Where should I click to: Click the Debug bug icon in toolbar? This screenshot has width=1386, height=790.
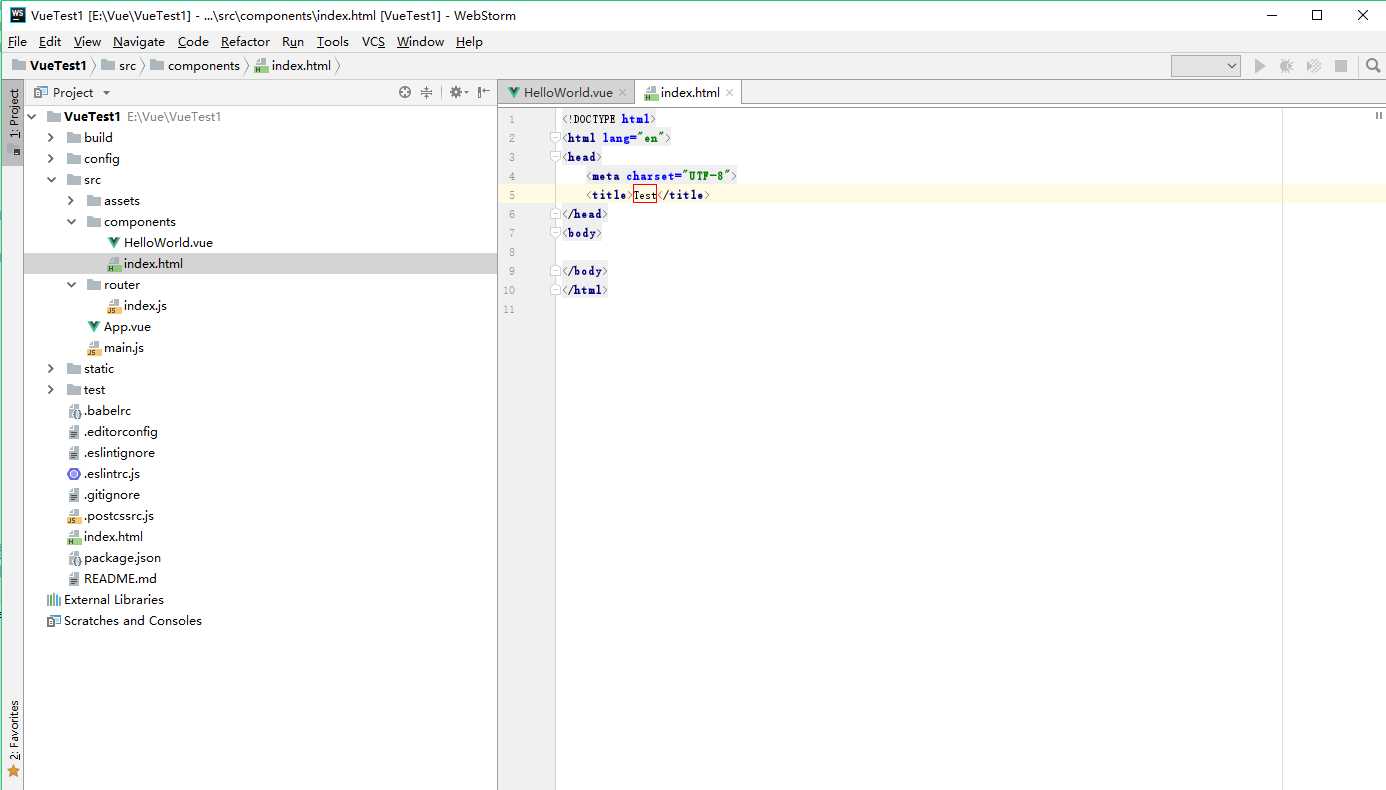pyautogui.click(x=1286, y=66)
